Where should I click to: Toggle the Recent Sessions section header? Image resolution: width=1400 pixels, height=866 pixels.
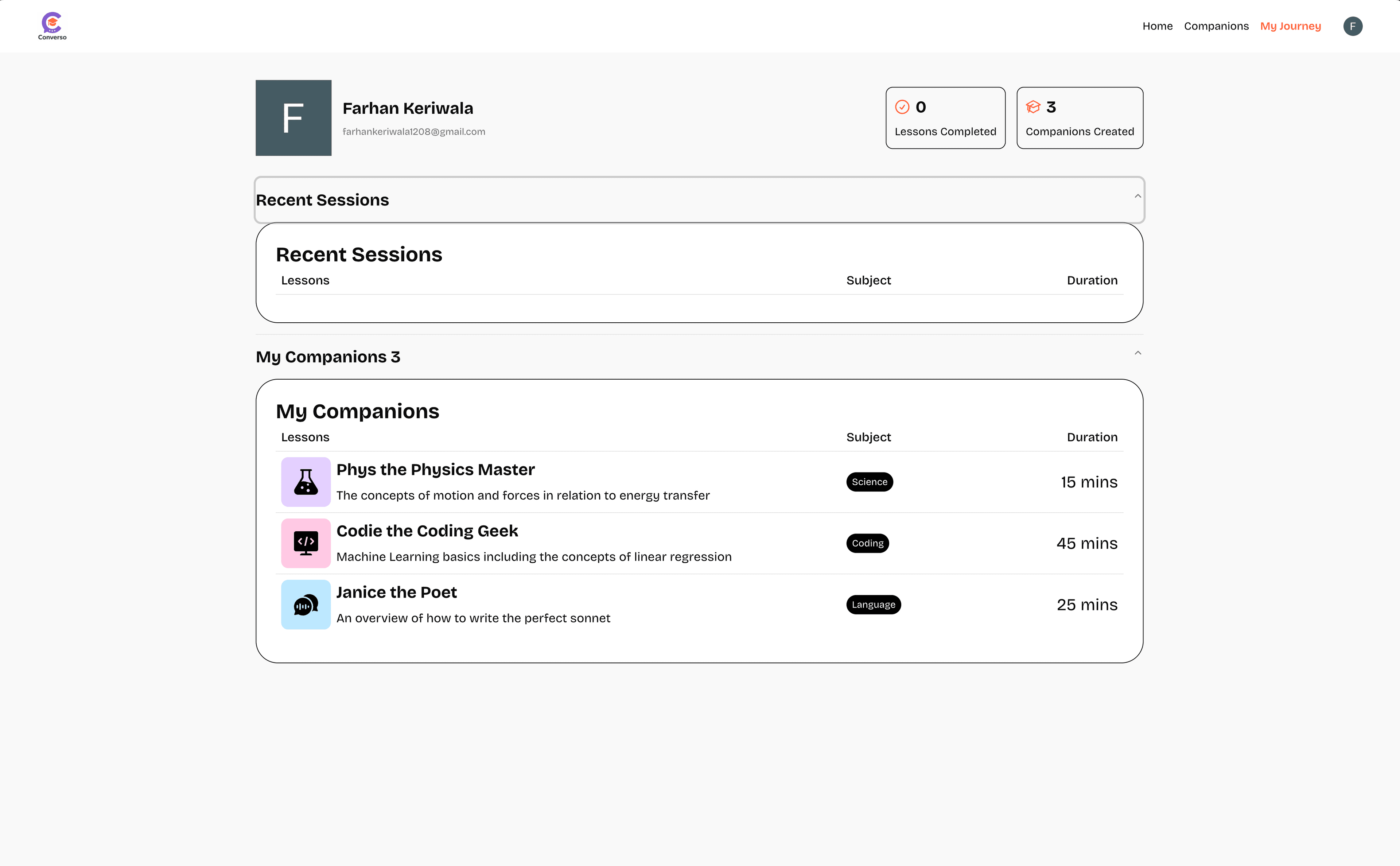(x=322, y=200)
